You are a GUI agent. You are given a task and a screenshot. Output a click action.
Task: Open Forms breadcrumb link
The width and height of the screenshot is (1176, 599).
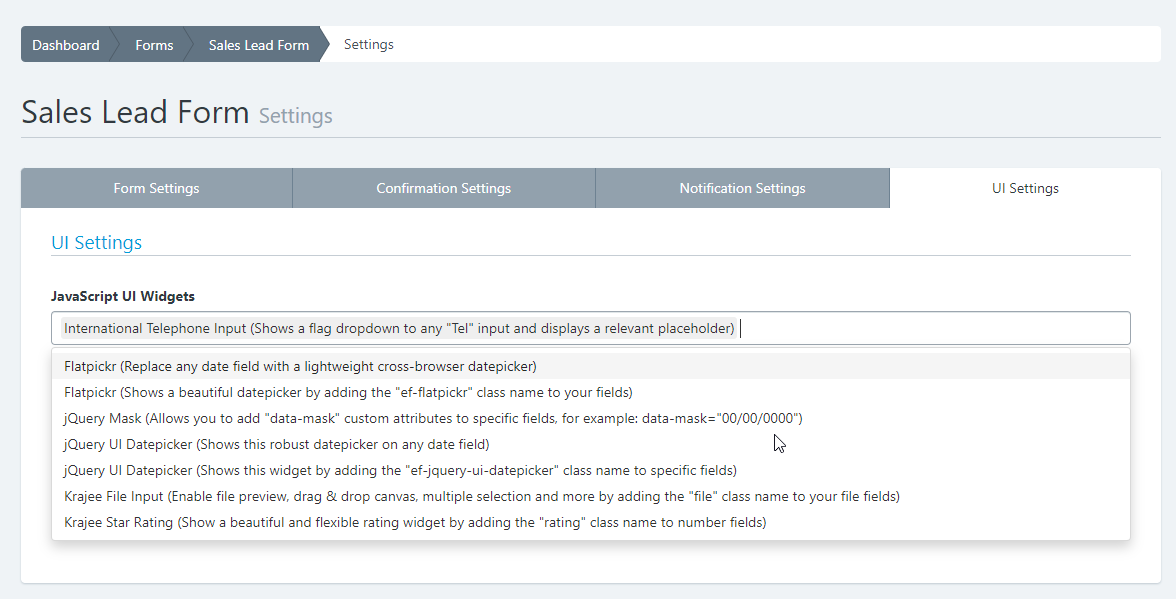(x=154, y=45)
